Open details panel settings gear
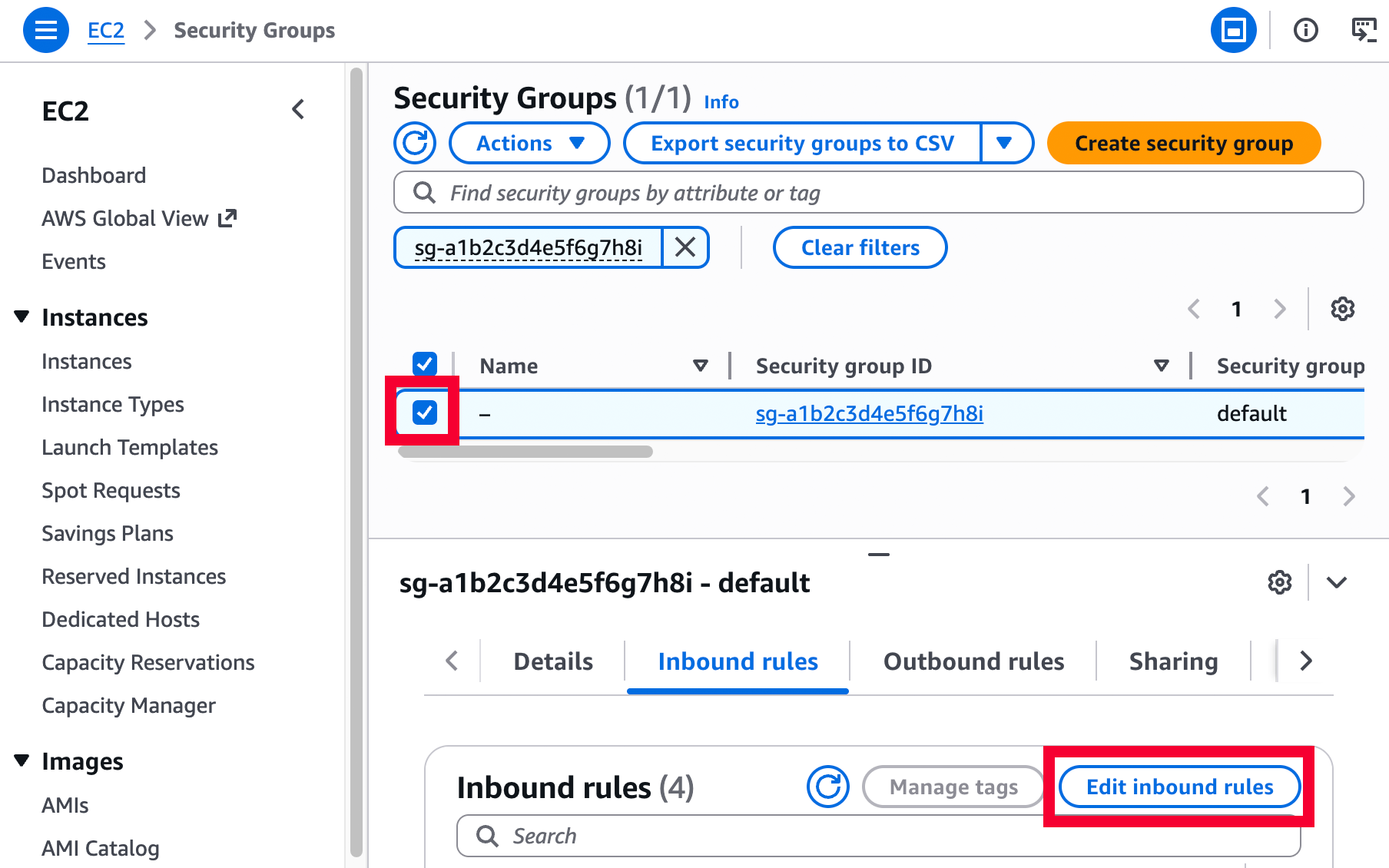Image resolution: width=1389 pixels, height=868 pixels. coord(1279,583)
